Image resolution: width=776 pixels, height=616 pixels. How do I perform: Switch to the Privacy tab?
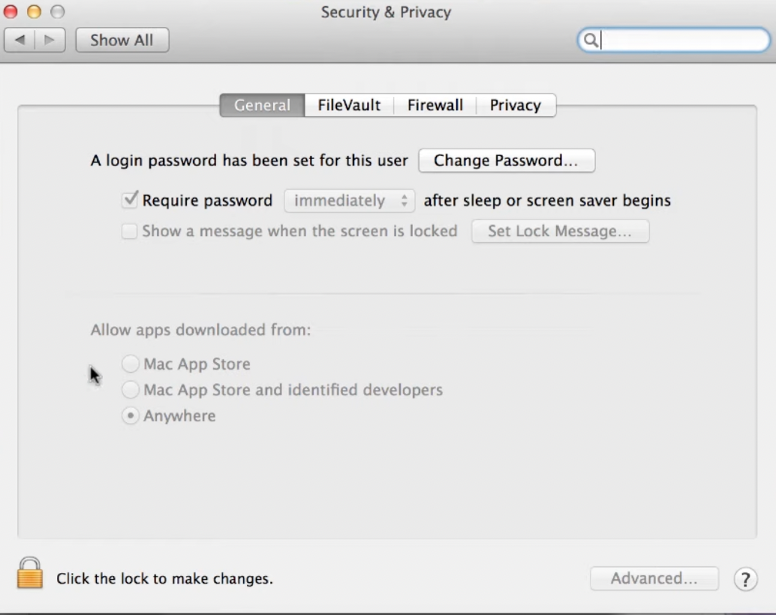515,105
